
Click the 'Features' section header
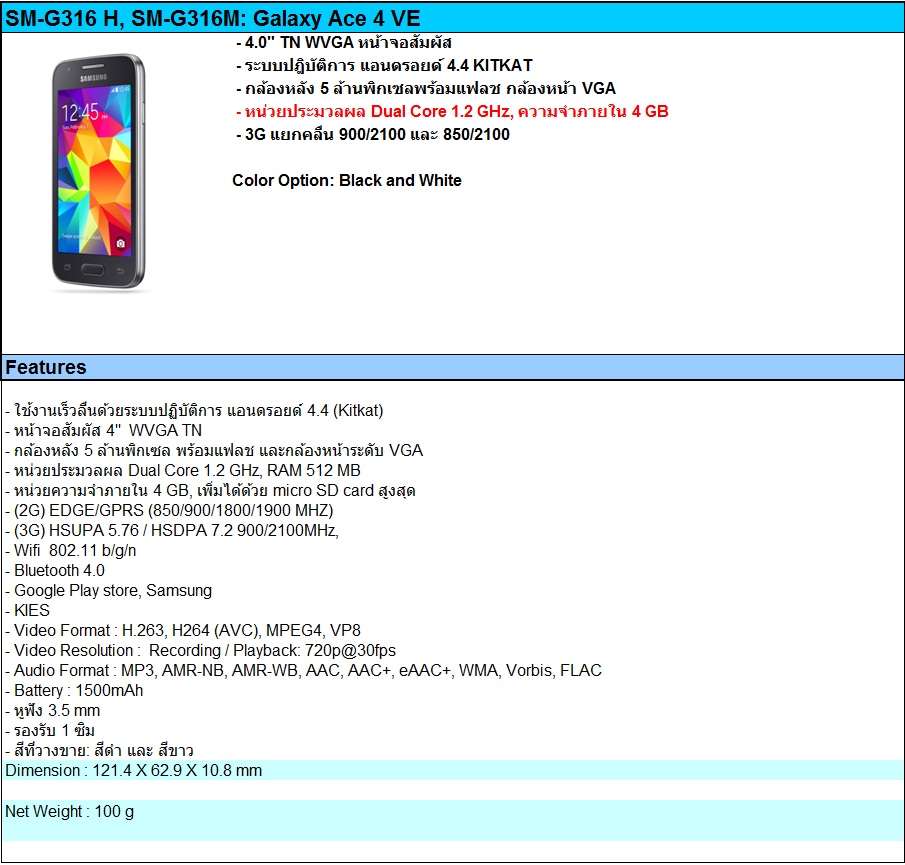(452, 368)
